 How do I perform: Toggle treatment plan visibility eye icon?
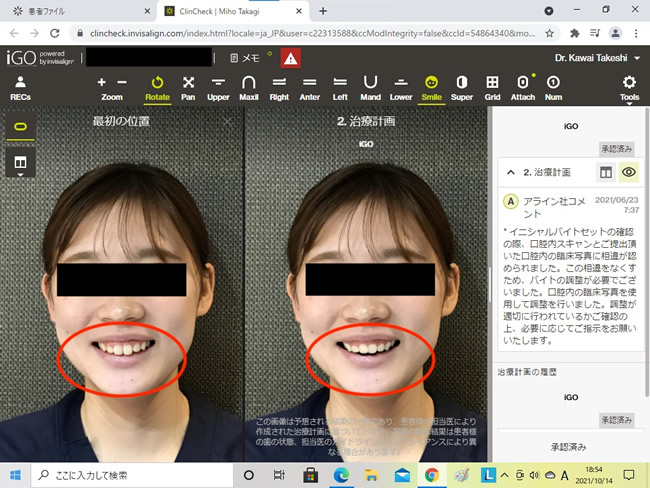[630, 172]
